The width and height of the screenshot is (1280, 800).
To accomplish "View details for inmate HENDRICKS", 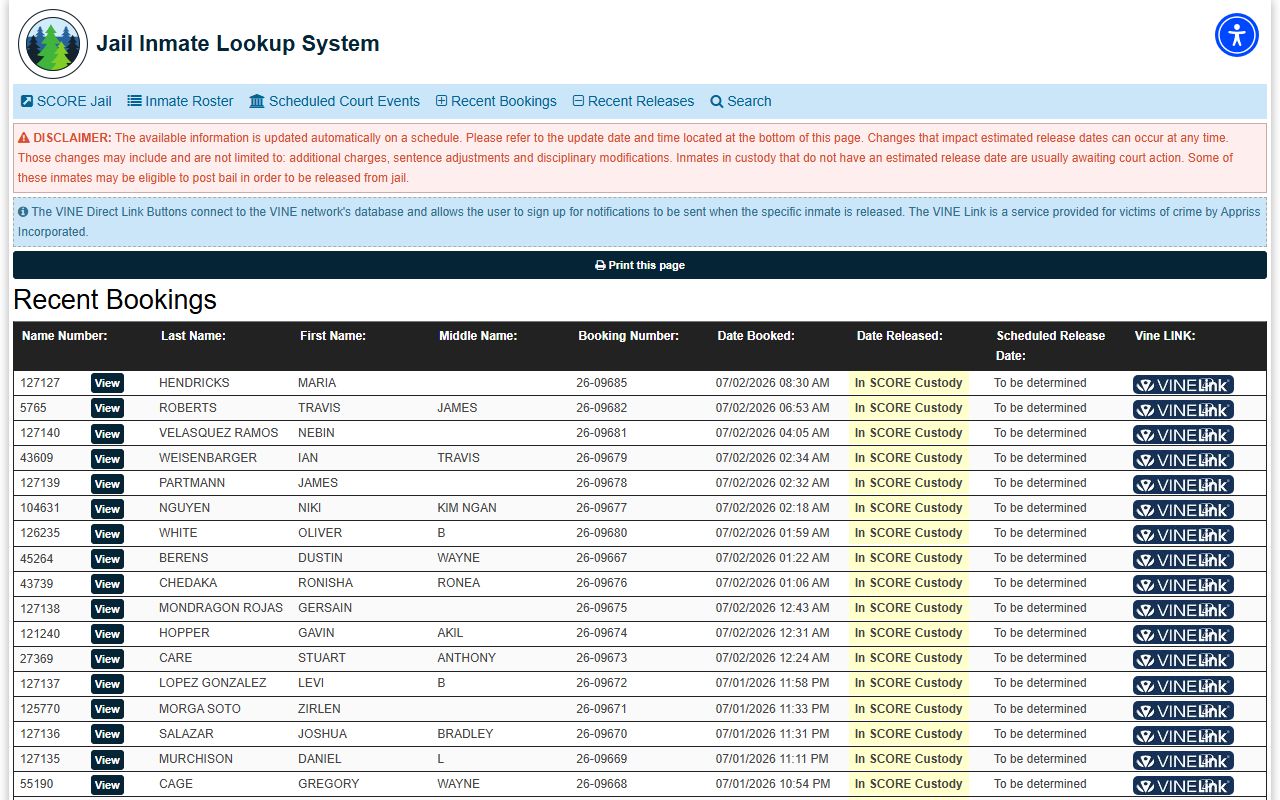I will coord(107,383).
